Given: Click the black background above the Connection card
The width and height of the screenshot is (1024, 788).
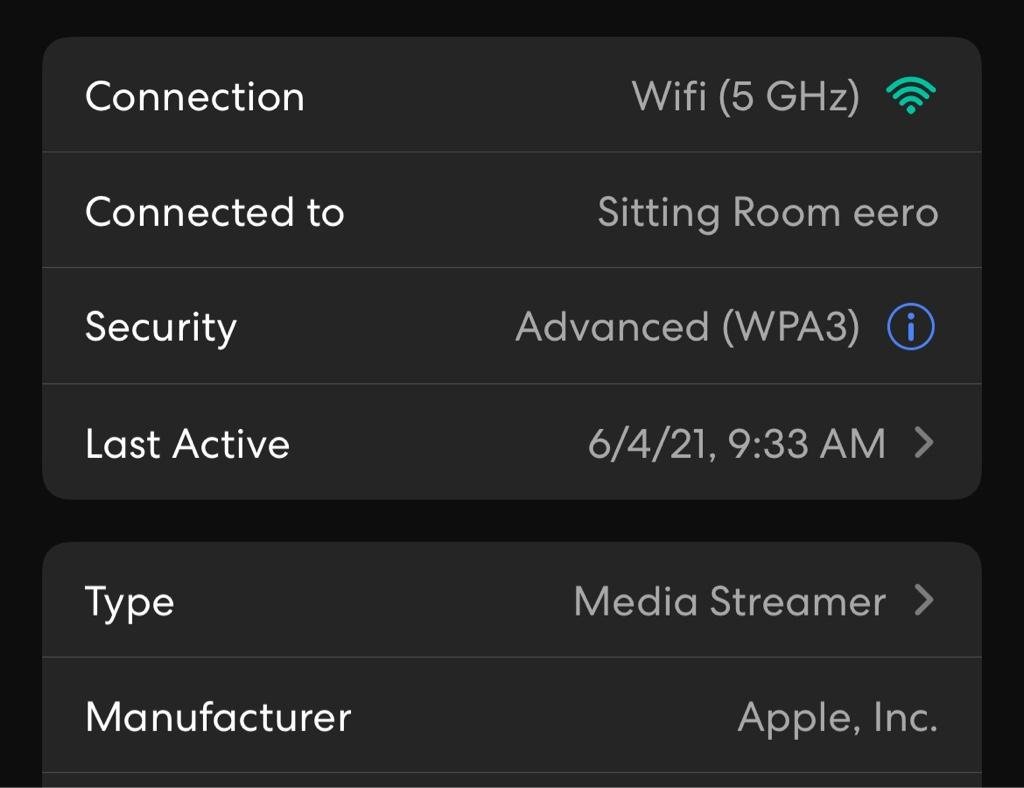Looking at the screenshot, I should tap(512, 16).
